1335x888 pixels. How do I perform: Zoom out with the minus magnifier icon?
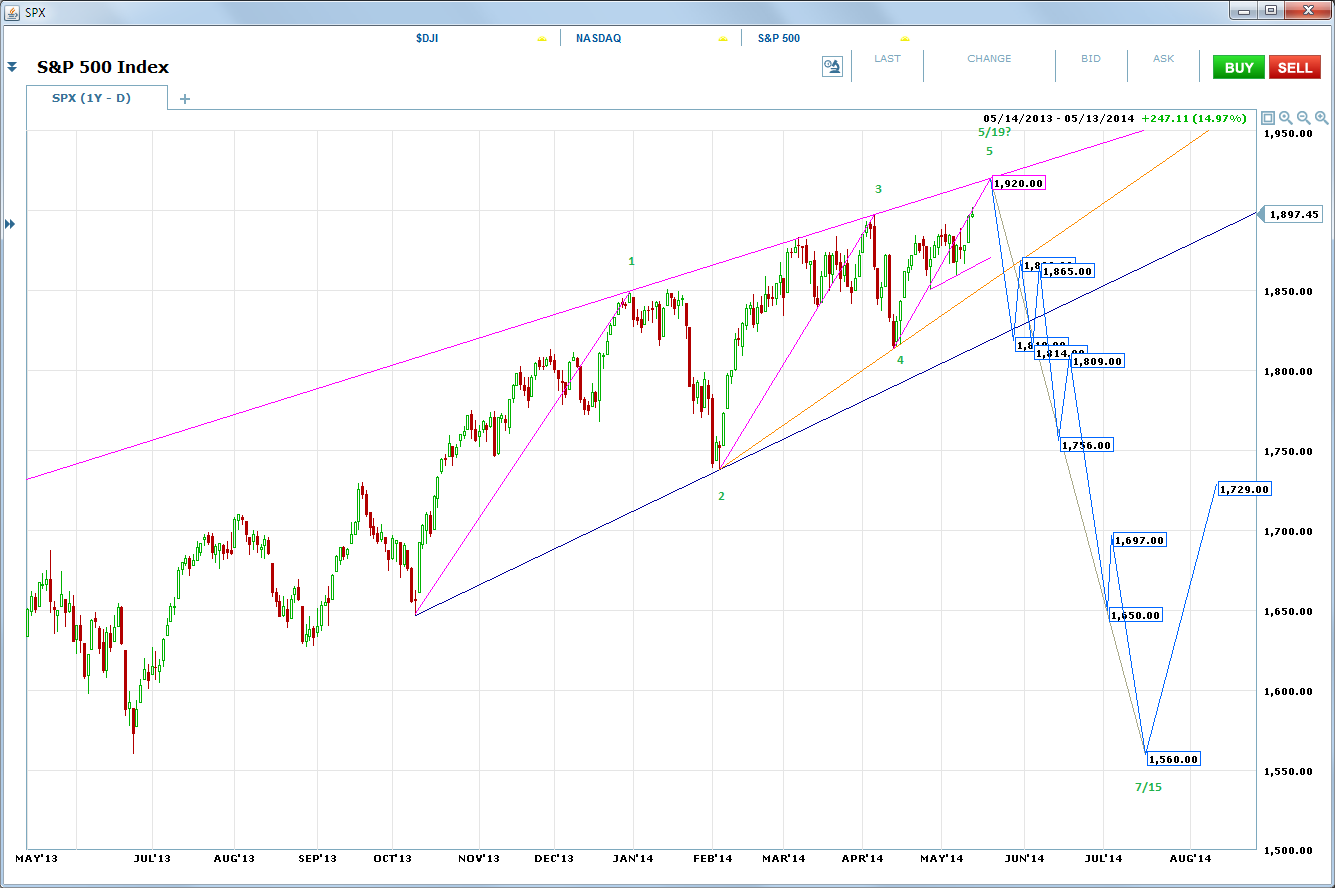click(x=1304, y=118)
